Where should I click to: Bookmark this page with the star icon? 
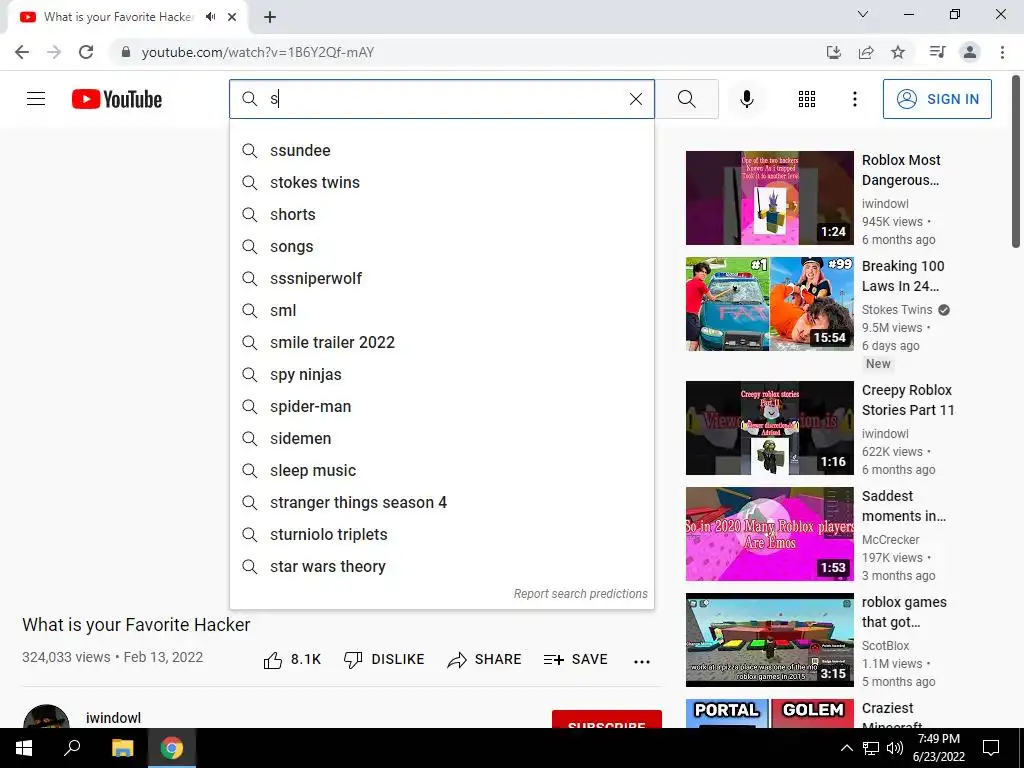[898, 52]
